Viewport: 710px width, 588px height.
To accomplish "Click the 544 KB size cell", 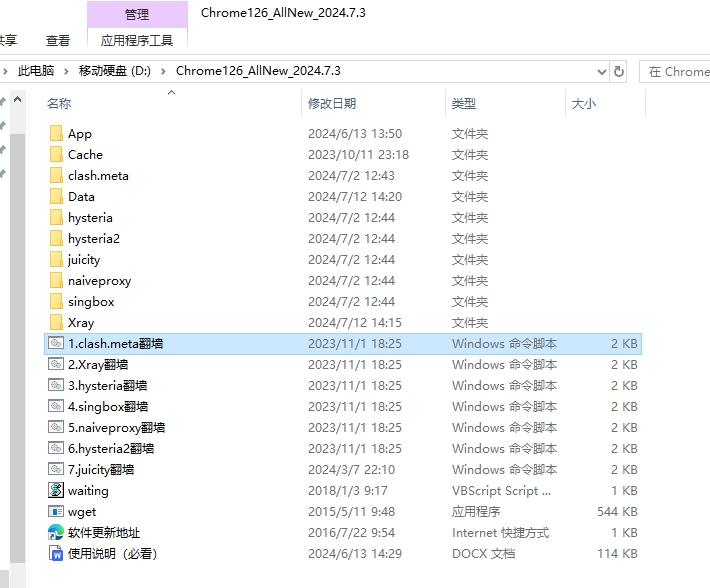I will [x=617, y=512].
